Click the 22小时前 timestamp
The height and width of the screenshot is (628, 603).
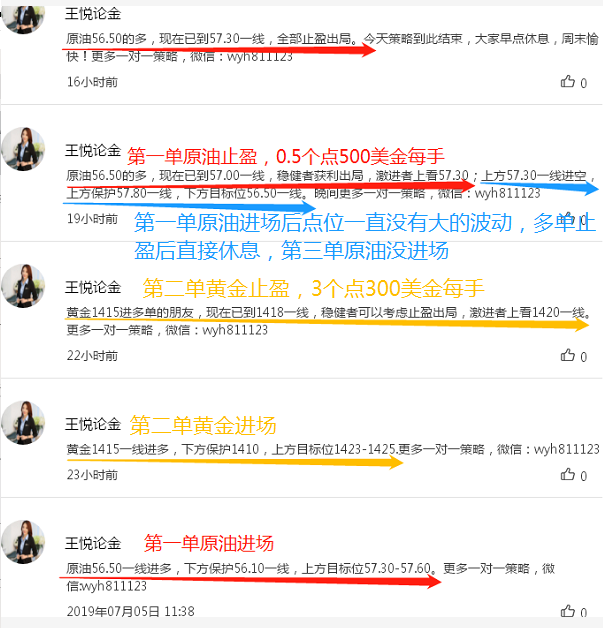92,356
